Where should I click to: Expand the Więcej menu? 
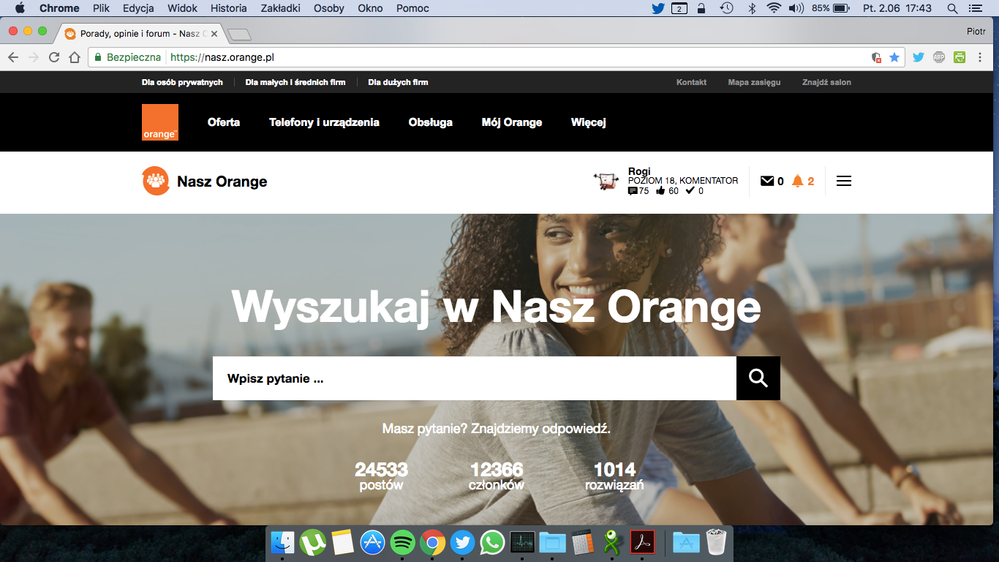point(588,122)
